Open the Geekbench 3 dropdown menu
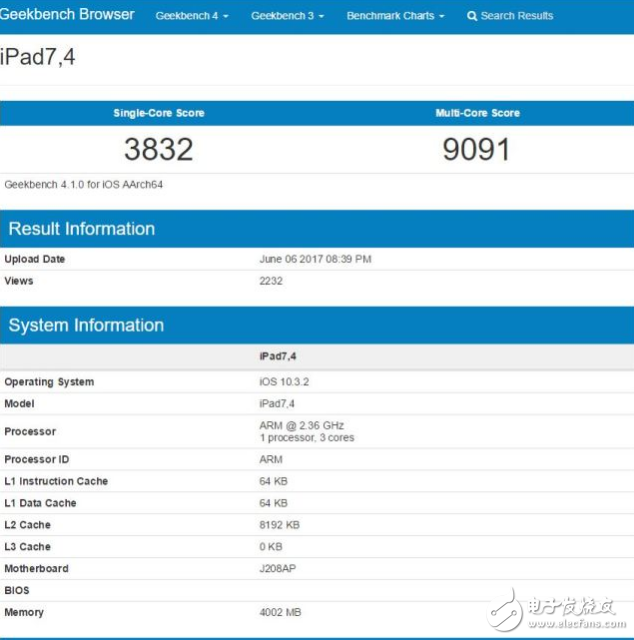Viewport: 634px width, 640px height. click(287, 16)
